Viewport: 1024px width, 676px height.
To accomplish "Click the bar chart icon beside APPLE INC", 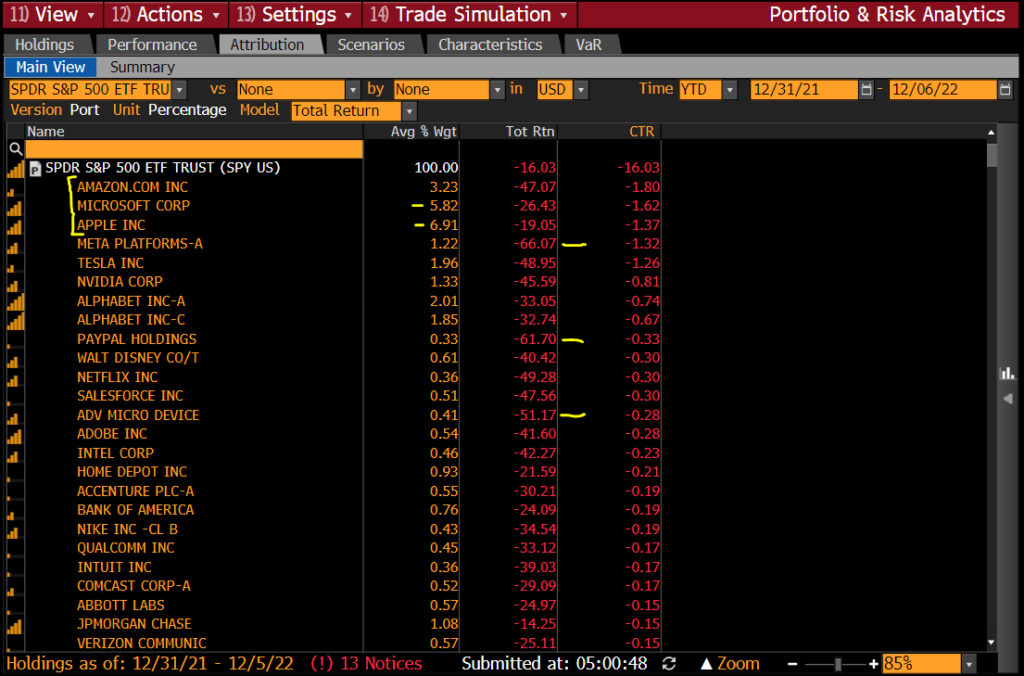I will 14,227.
